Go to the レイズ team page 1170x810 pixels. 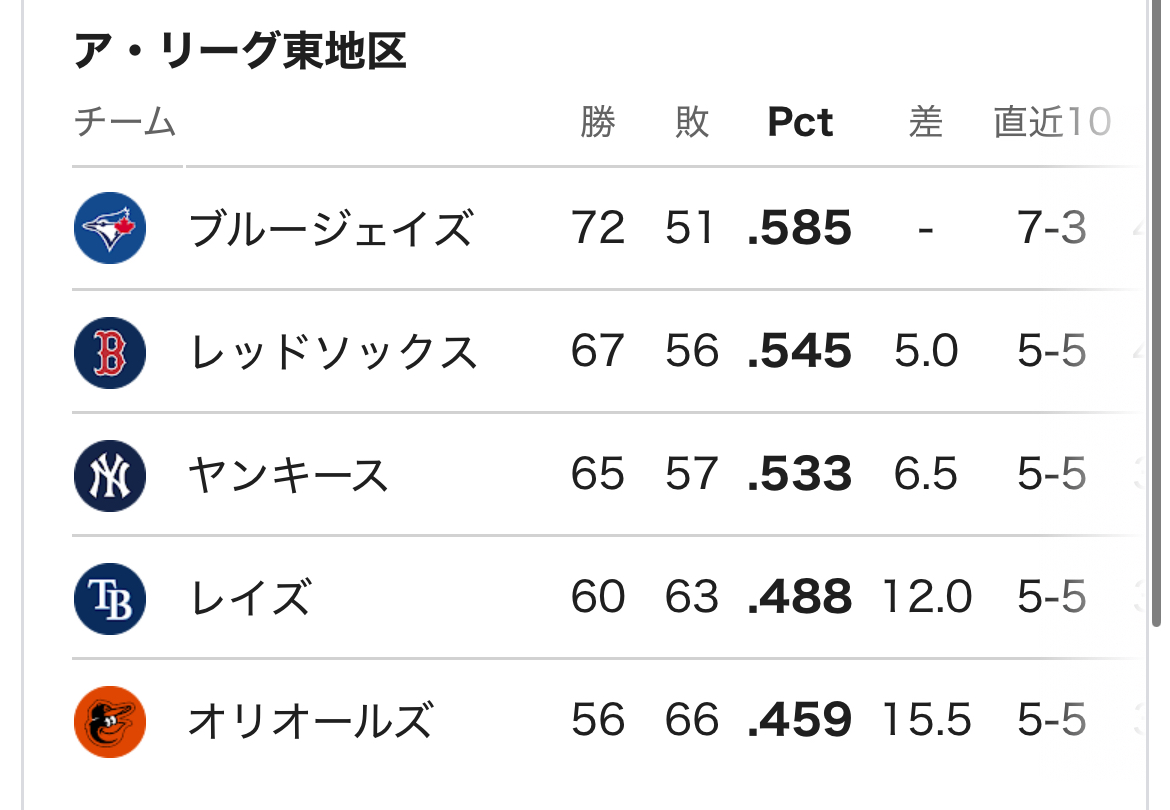(250, 598)
